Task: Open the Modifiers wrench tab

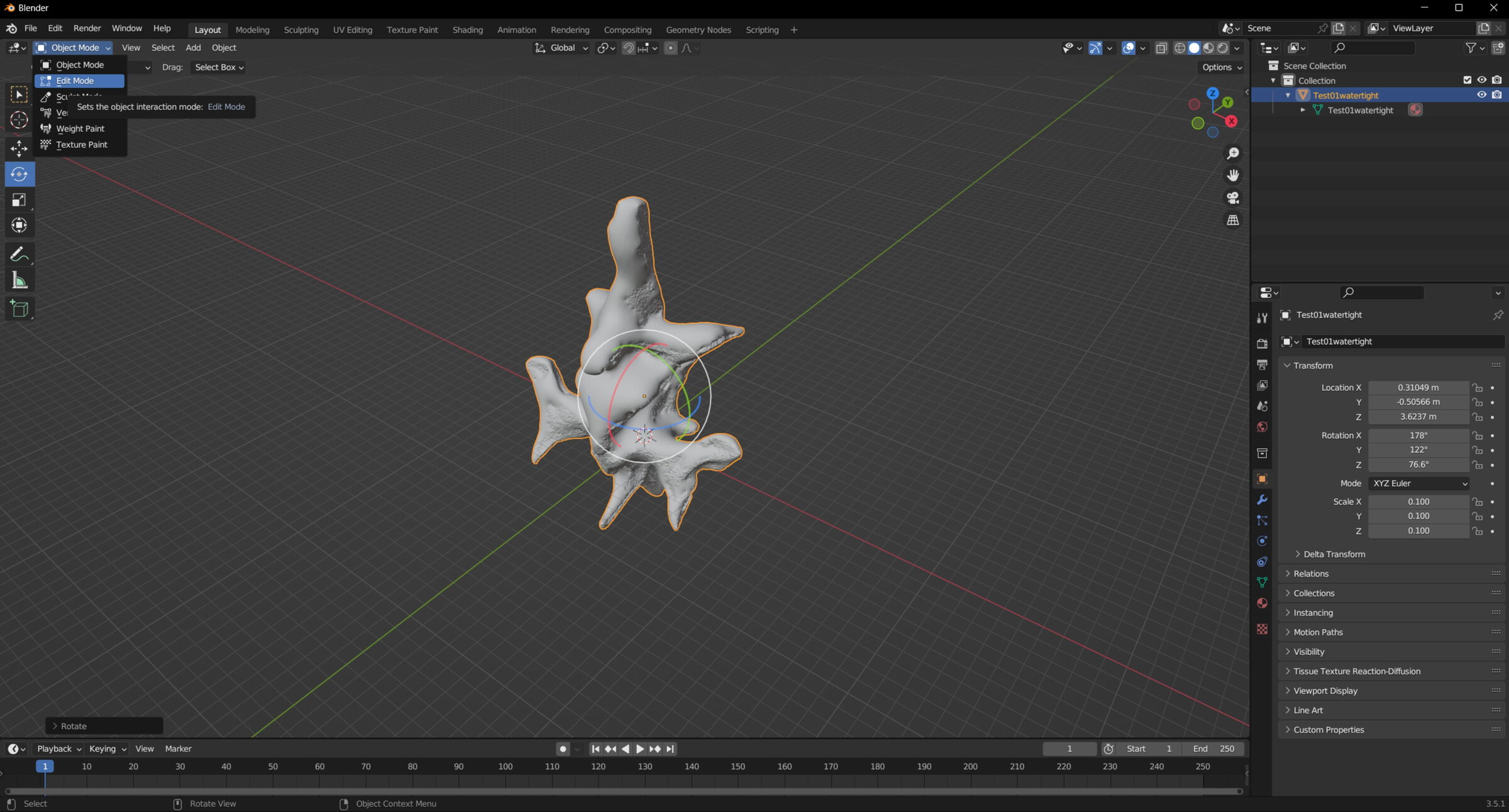Action: [x=1262, y=500]
